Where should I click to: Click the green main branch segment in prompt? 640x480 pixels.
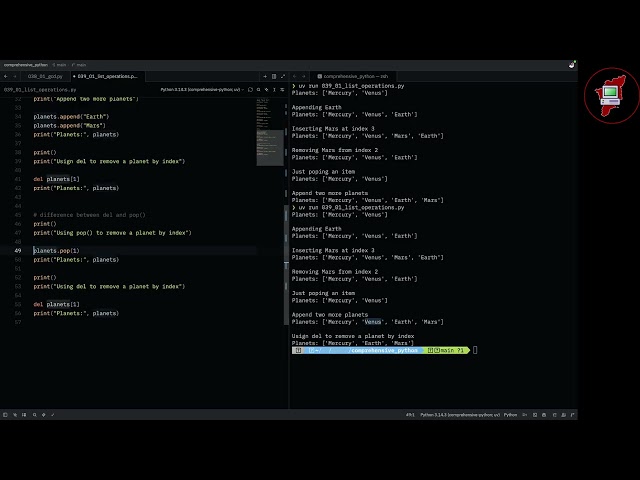tap(446, 350)
